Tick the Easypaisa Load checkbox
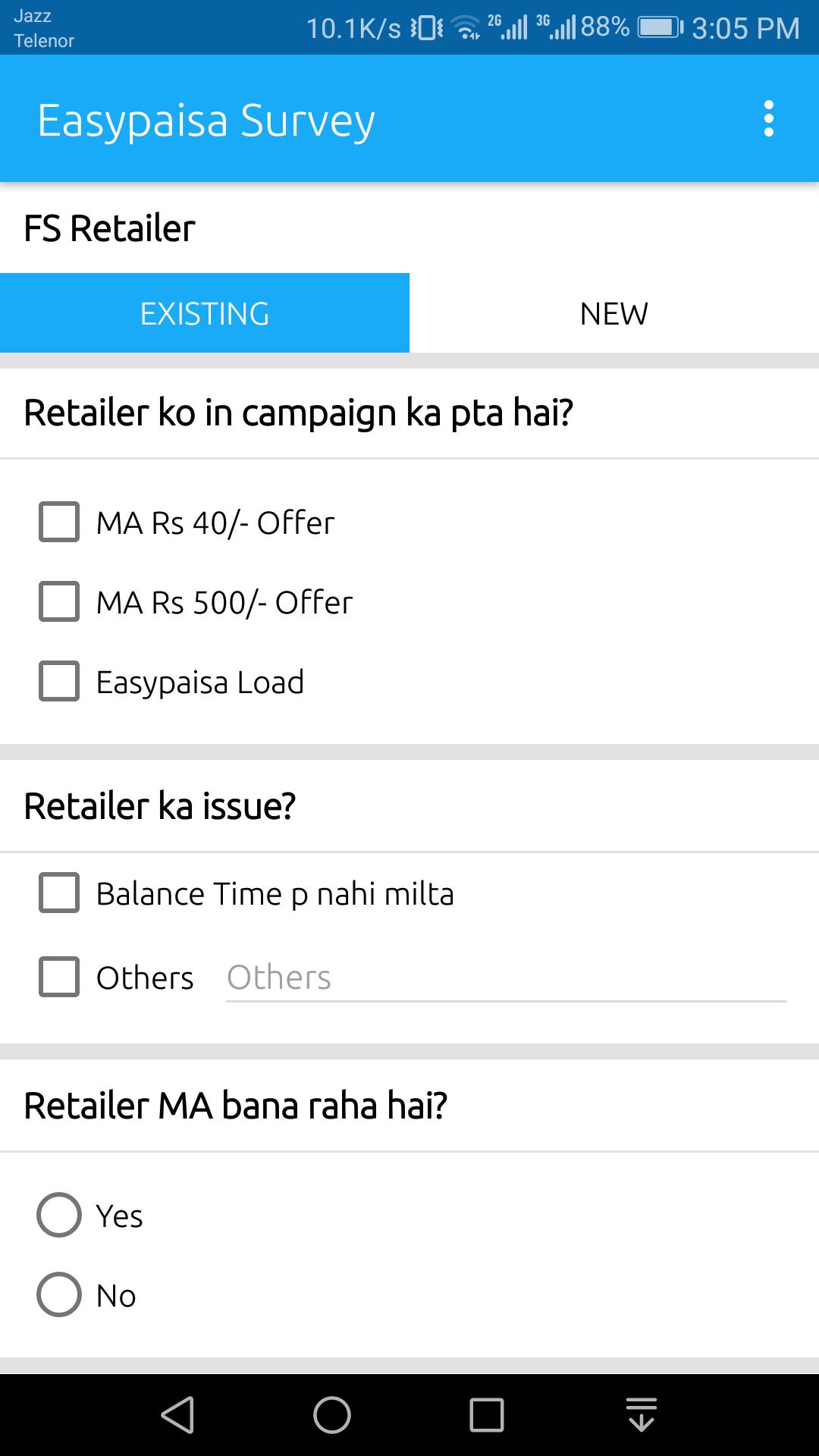 (59, 681)
